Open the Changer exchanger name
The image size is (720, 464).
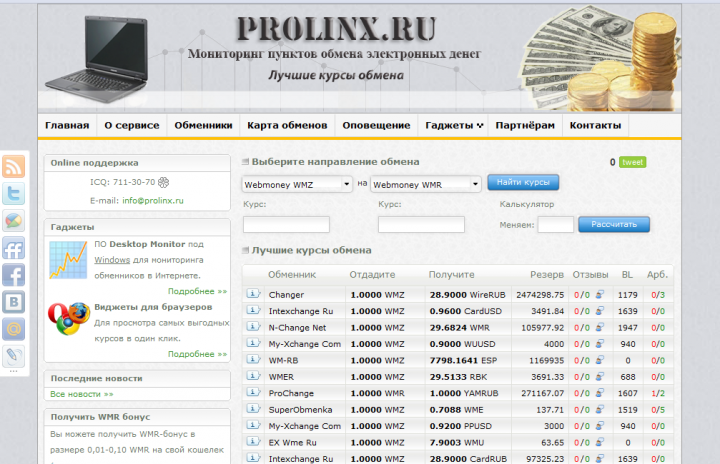click(286, 295)
